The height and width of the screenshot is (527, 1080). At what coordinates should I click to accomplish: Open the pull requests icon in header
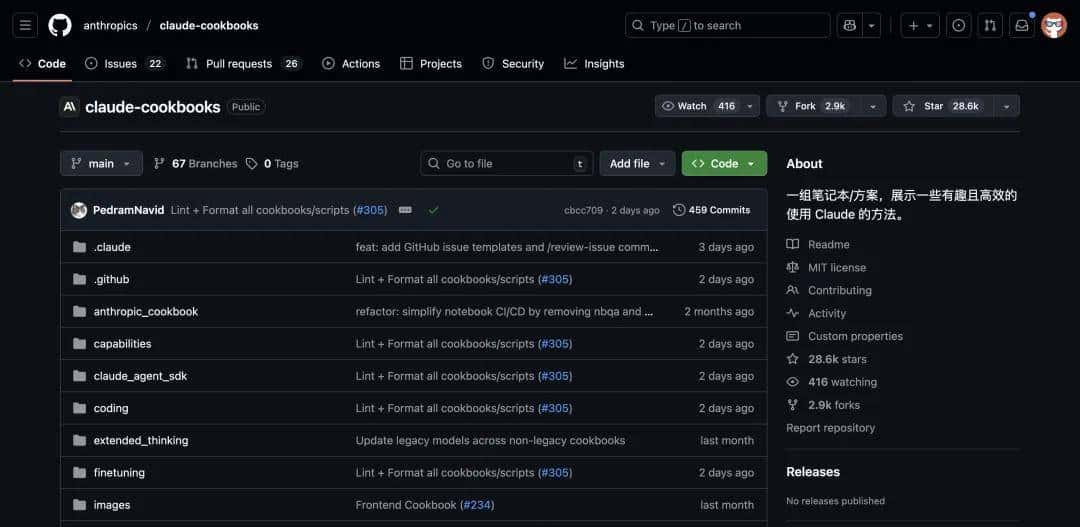(990, 25)
